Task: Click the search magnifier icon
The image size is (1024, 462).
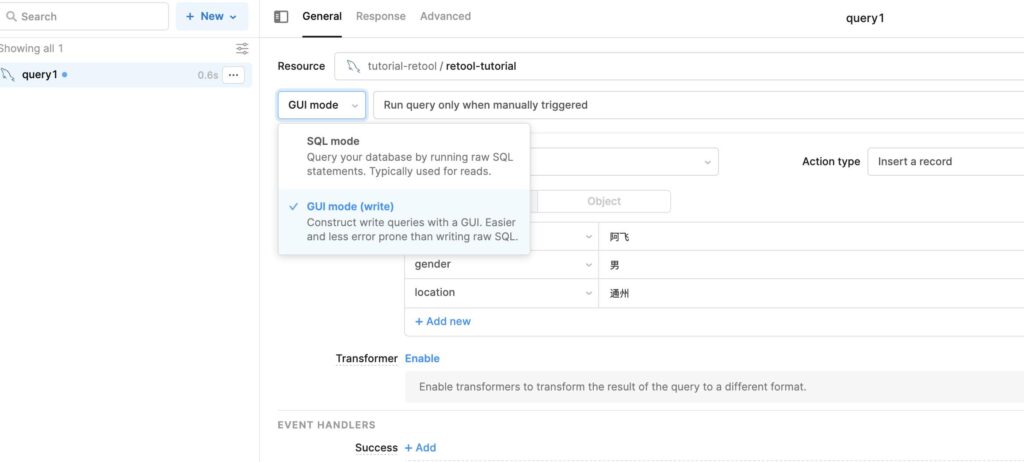Action: coord(11,16)
